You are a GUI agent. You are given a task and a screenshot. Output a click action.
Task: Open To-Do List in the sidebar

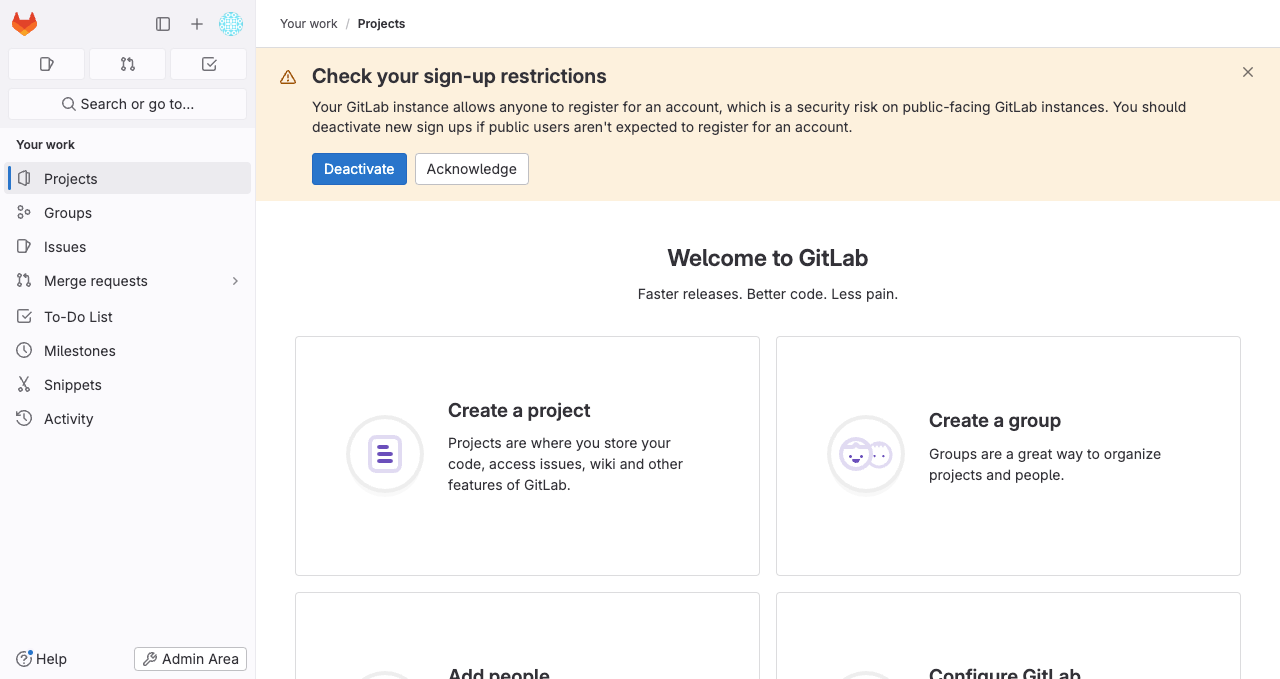[128, 317]
